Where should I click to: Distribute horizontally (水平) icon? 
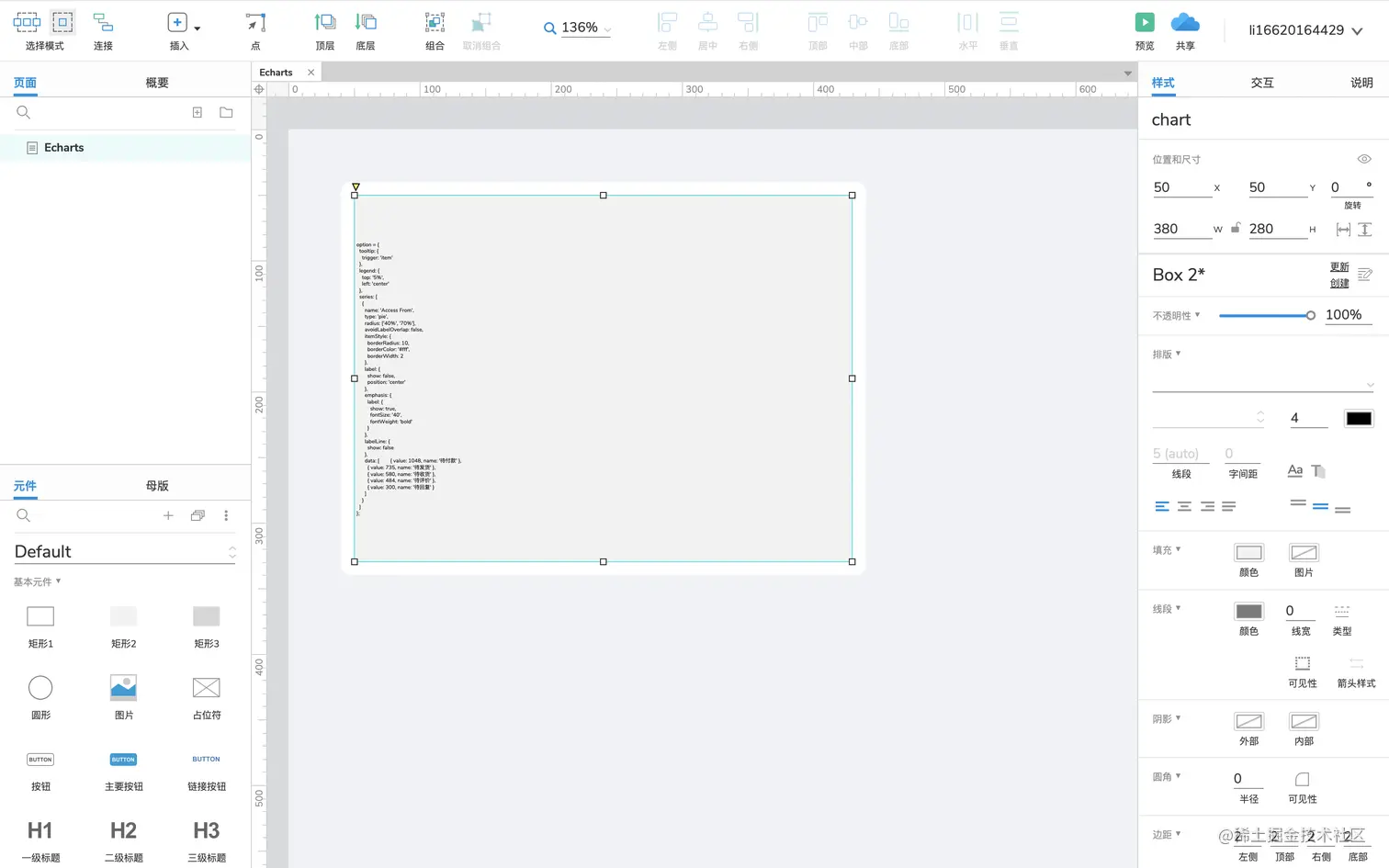tap(967, 23)
